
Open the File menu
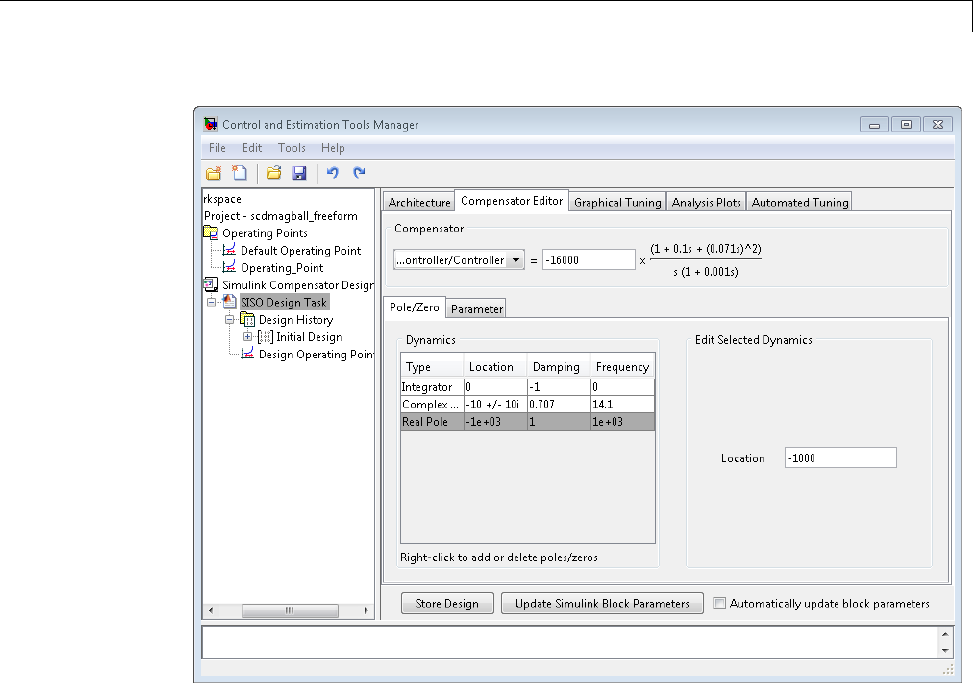pos(217,148)
